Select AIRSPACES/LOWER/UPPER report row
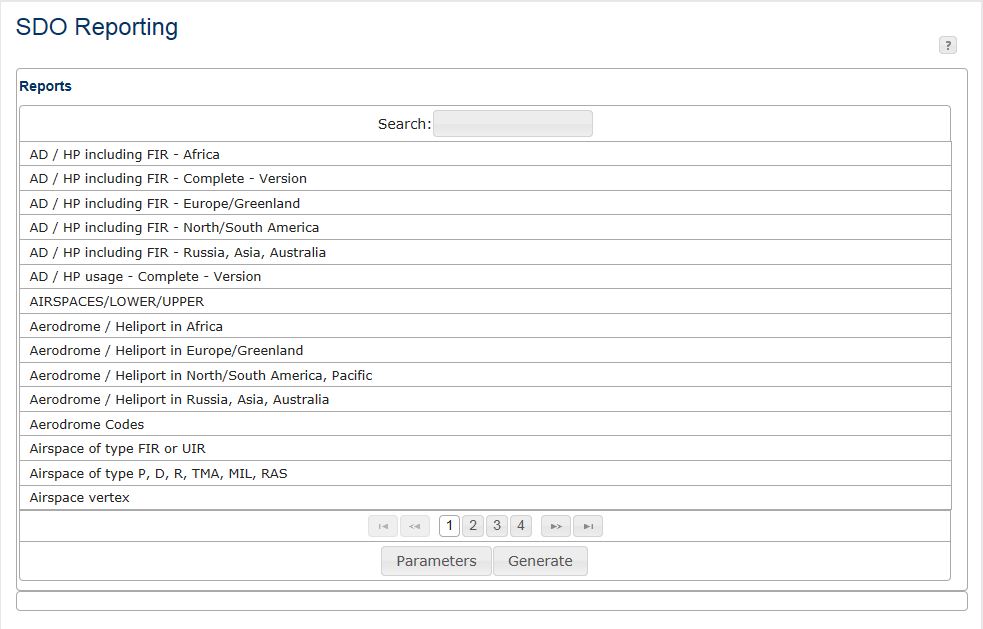The height and width of the screenshot is (629, 983). 485,302
